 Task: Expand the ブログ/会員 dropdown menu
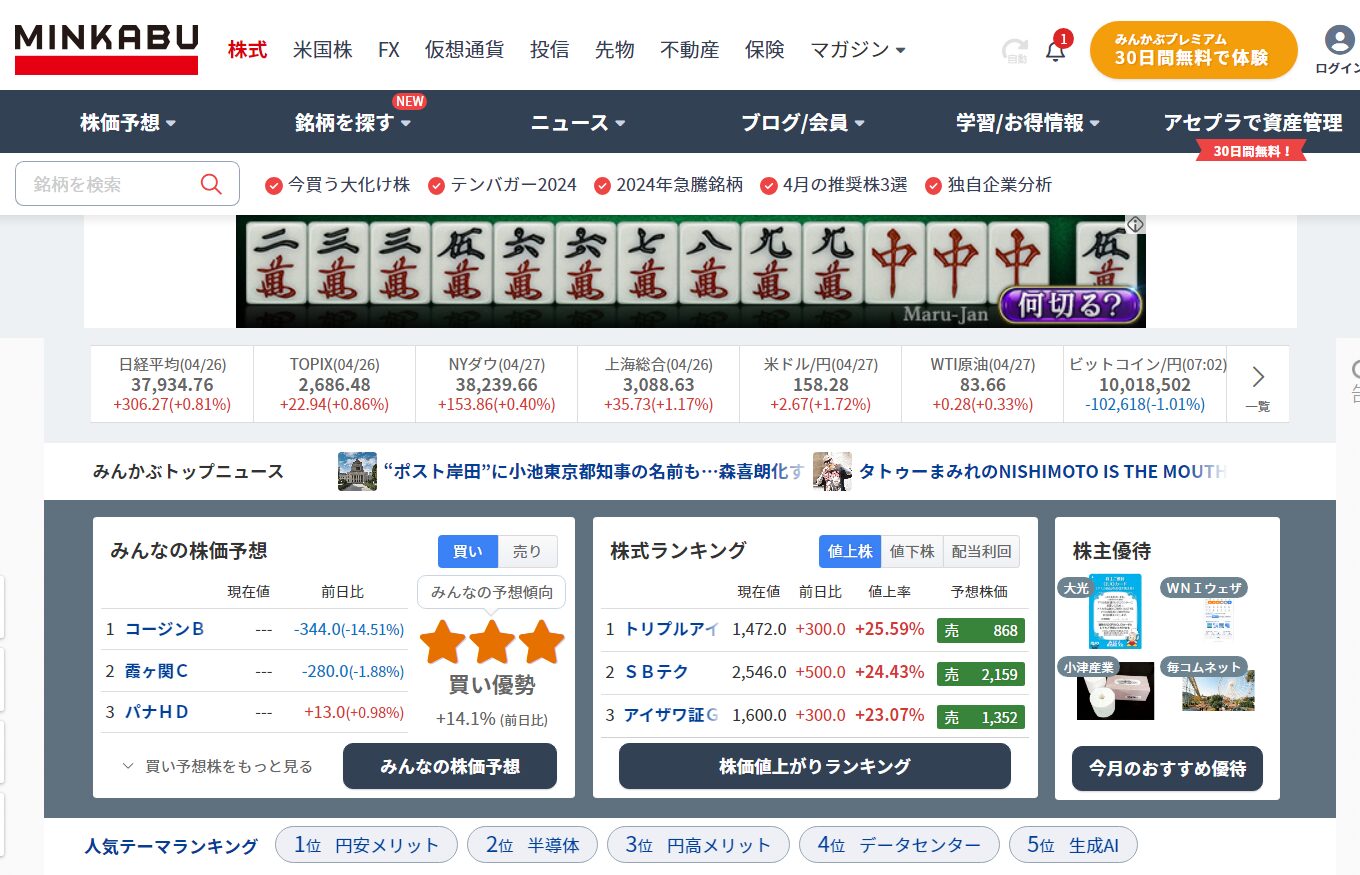803,123
